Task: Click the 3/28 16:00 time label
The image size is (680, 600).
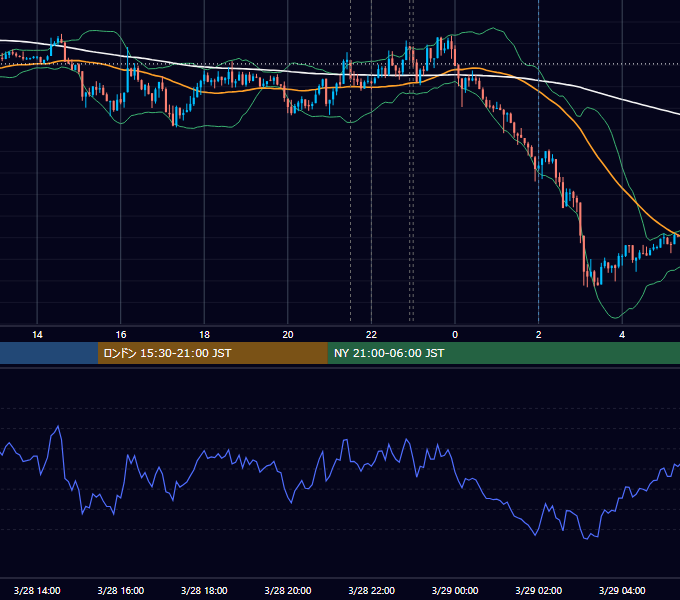Action: [121, 590]
